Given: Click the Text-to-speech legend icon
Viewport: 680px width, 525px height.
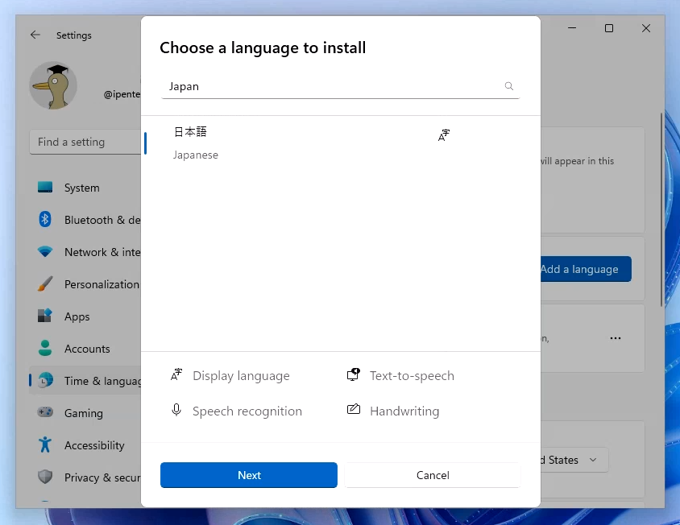Looking at the screenshot, I should point(353,374).
